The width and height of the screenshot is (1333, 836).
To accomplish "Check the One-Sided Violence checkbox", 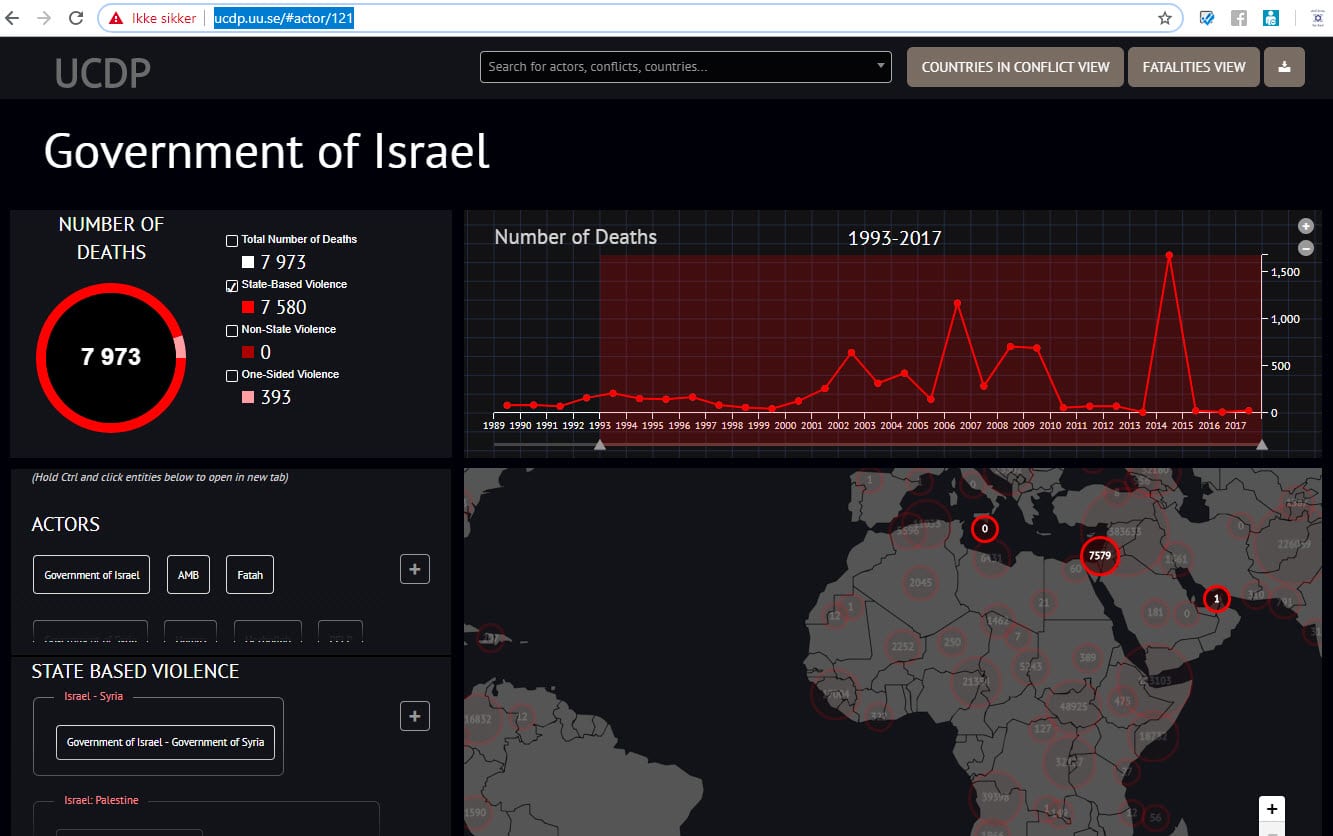I will point(232,375).
